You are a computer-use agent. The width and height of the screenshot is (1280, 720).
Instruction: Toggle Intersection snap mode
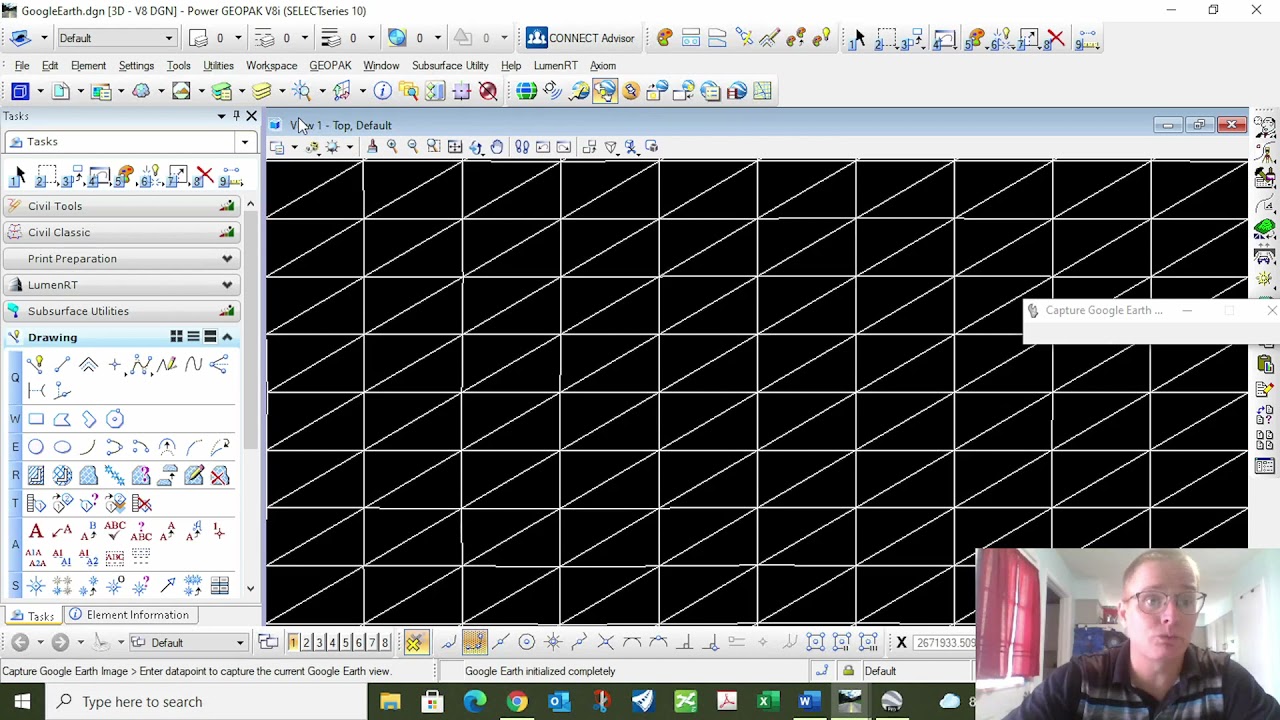(x=605, y=642)
